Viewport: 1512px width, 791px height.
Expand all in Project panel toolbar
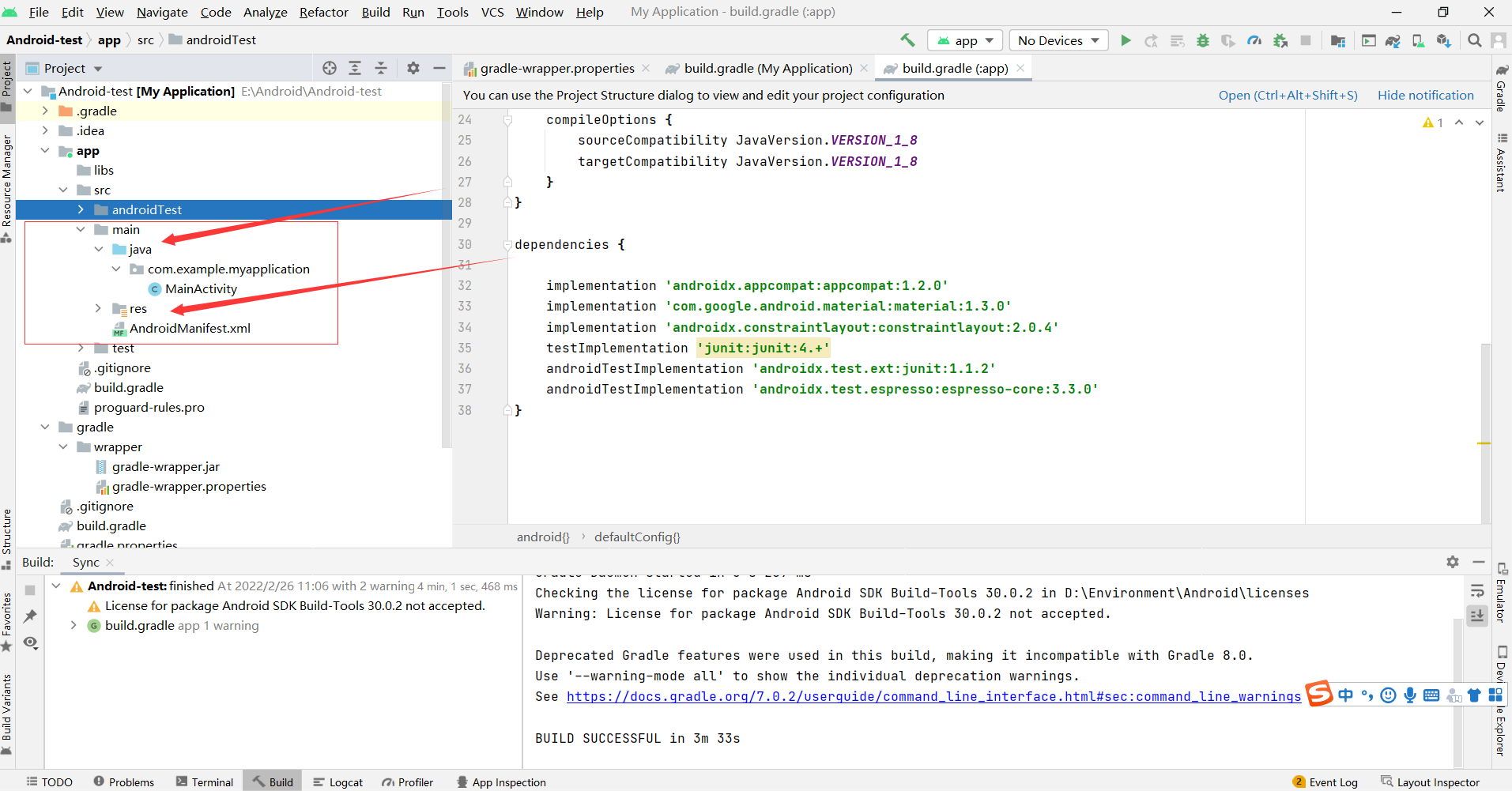coord(355,68)
